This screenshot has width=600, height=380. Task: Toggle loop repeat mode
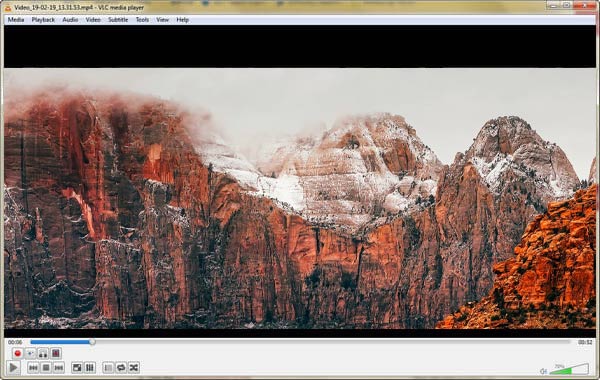pos(121,368)
